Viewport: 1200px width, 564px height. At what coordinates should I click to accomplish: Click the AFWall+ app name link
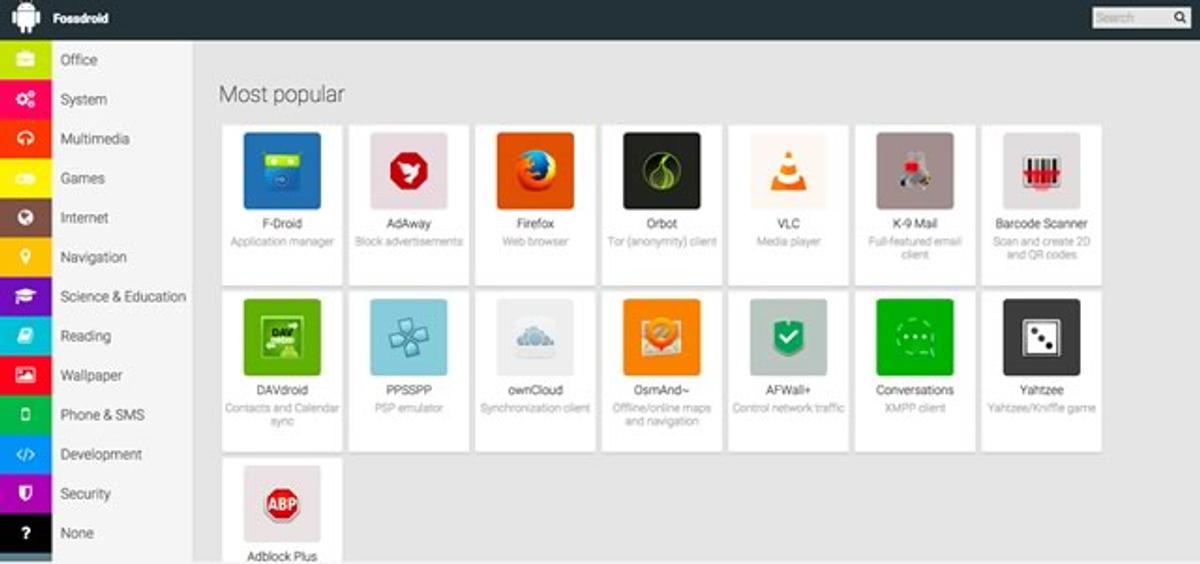pos(788,390)
